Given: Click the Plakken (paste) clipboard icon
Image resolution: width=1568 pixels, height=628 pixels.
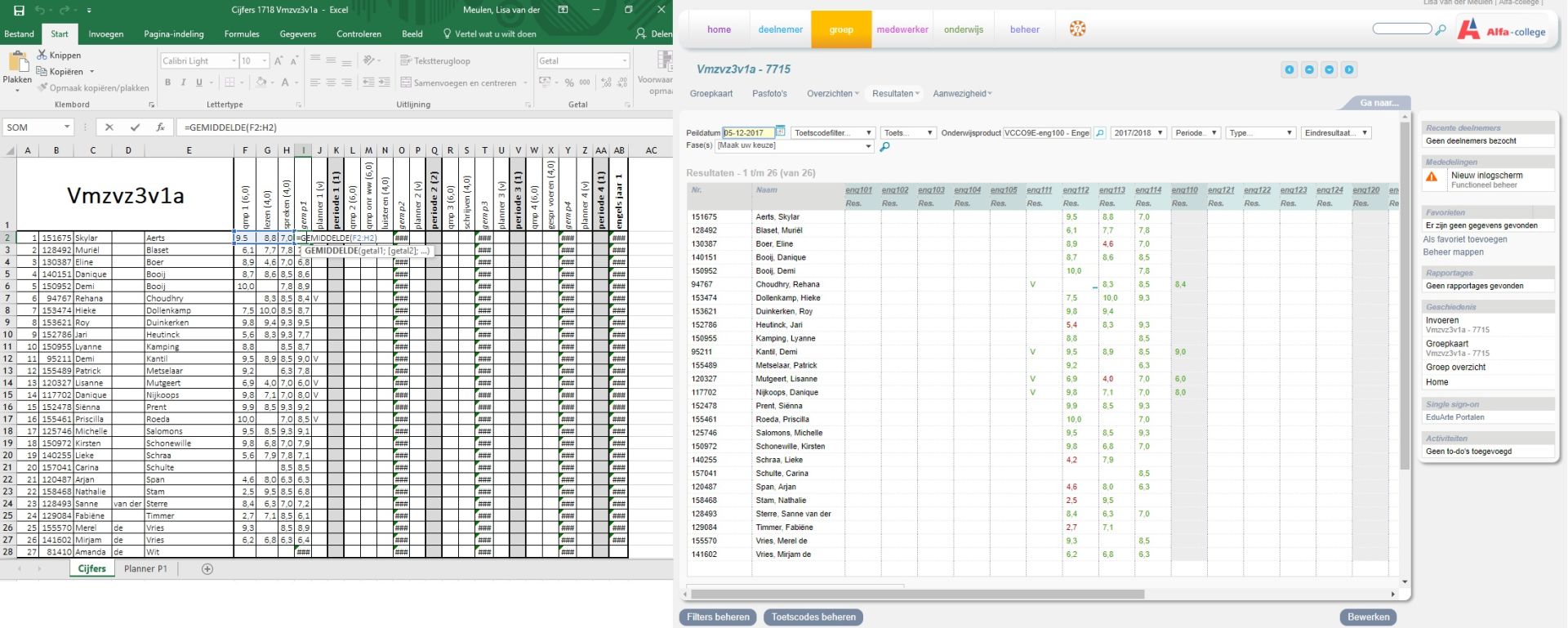Looking at the screenshot, I should click(x=17, y=63).
